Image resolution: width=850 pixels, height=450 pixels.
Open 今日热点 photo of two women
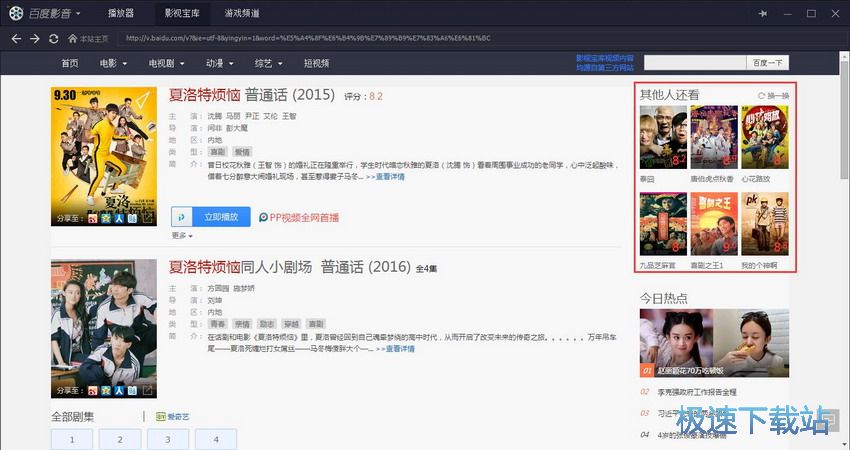pyautogui.click(x=714, y=343)
